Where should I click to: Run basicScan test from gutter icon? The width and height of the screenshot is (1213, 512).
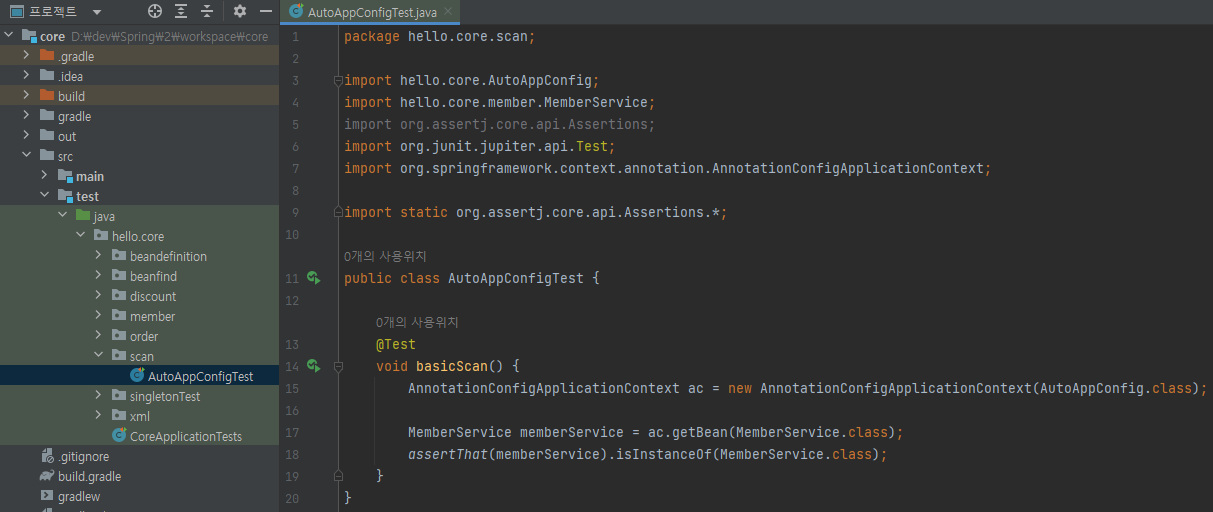(314, 366)
